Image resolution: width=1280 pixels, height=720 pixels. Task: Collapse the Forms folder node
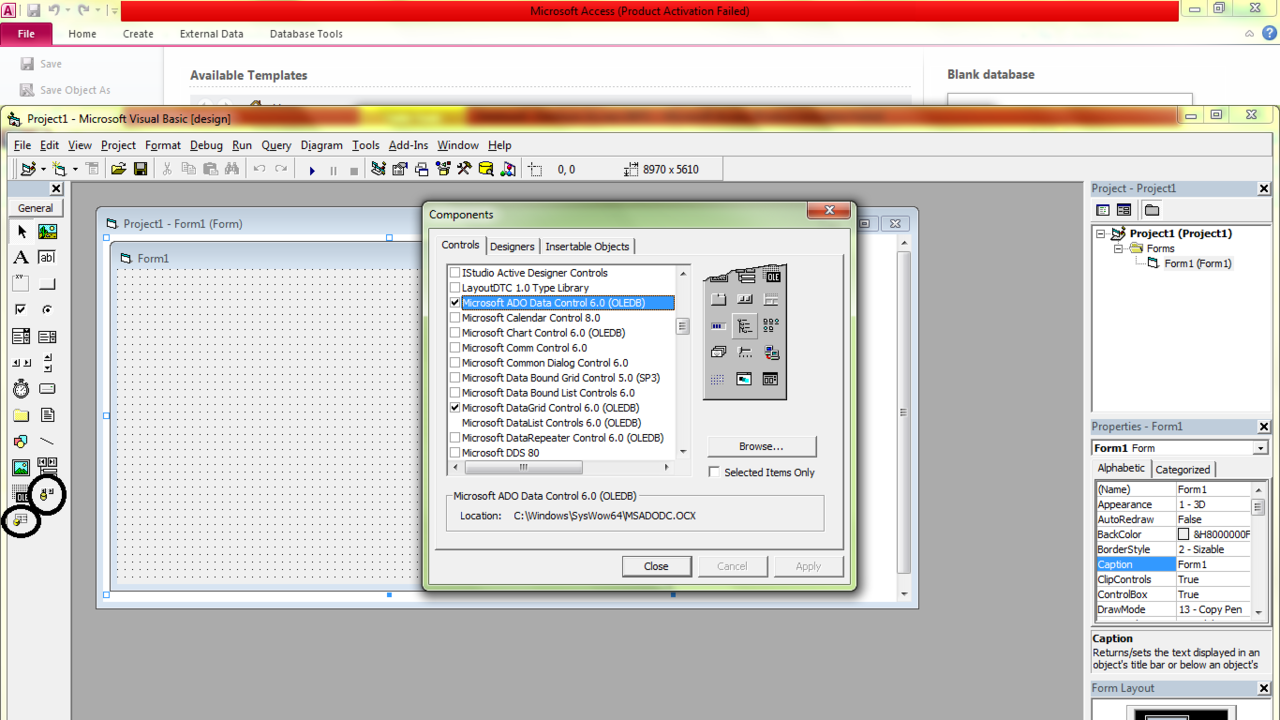1119,249
